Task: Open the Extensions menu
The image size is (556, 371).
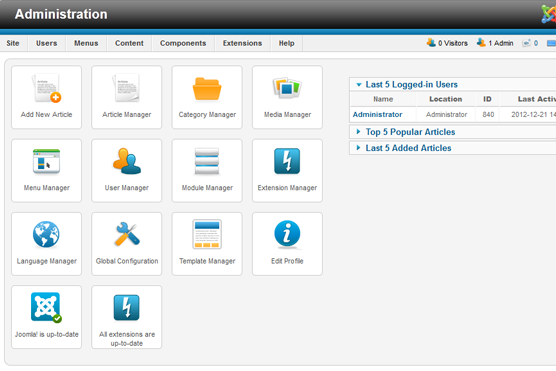Action: (x=243, y=43)
